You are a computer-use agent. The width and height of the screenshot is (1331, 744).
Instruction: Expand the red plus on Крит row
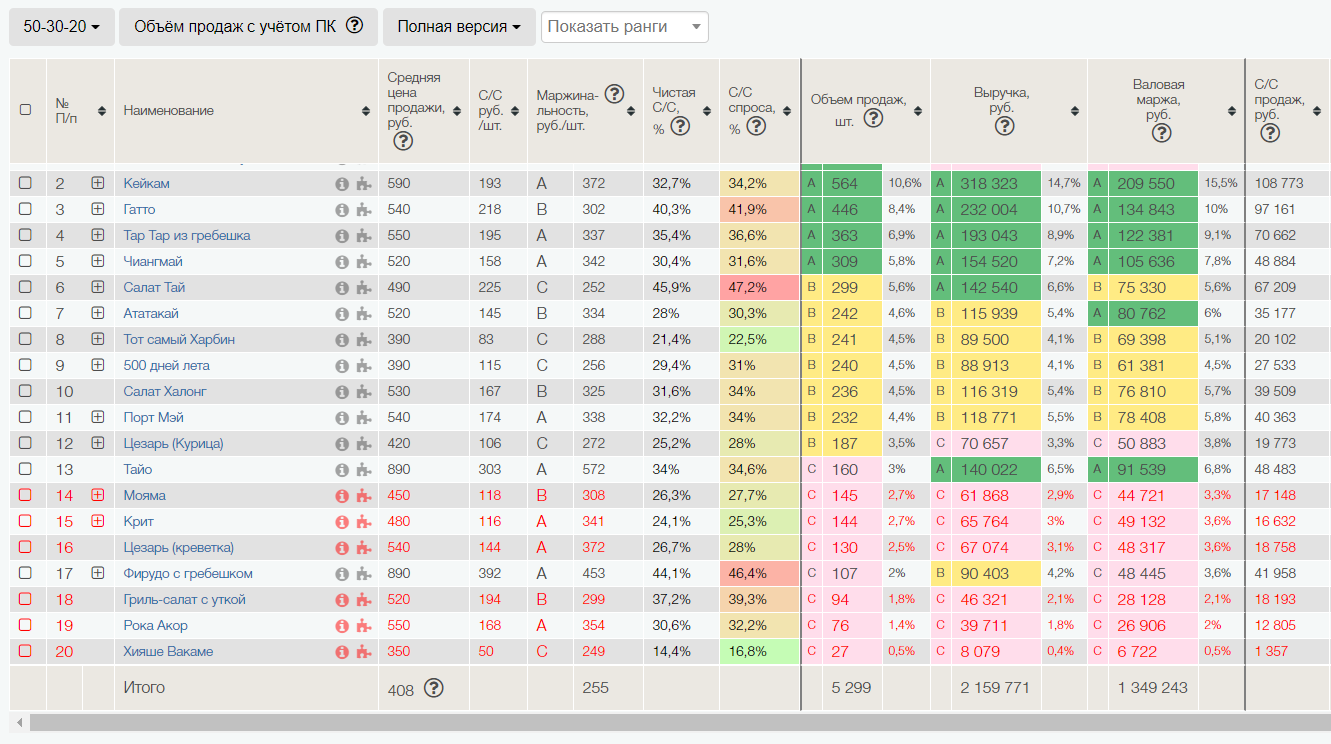(97, 522)
